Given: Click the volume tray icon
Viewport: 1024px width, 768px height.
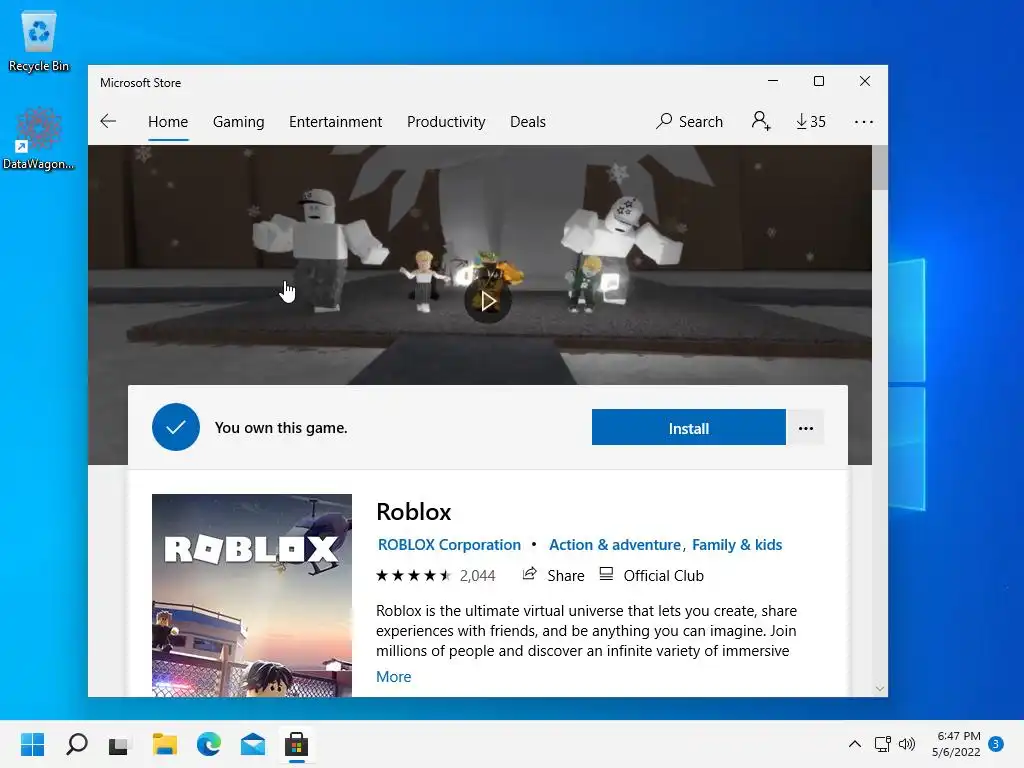Looking at the screenshot, I should click(x=907, y=744).
